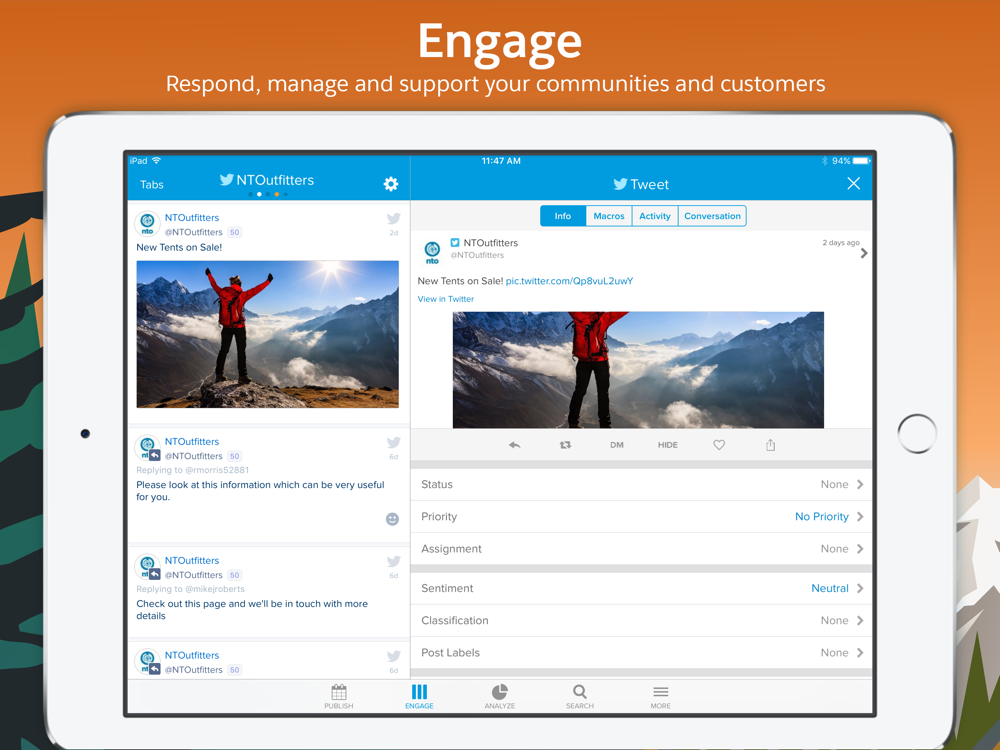The height and width of the screenshot is (750, 1000).
Task: Open settings gear in NTOutfitters header
Action: [391, 184]
